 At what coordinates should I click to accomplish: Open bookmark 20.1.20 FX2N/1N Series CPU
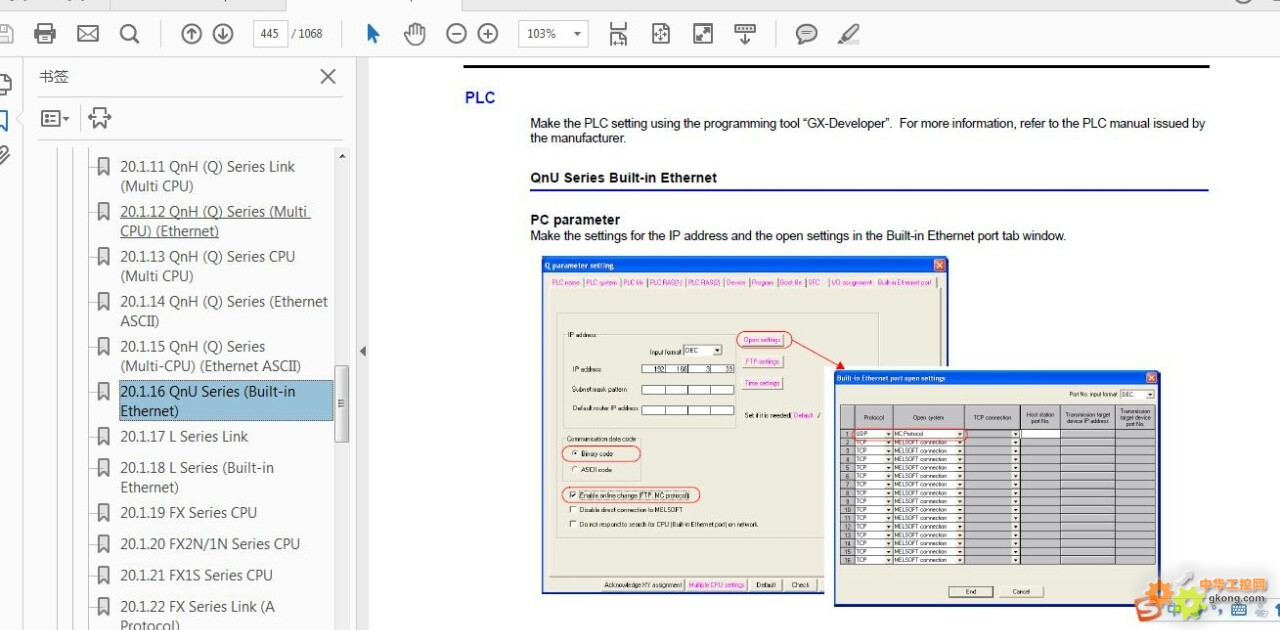coord(210,544)
